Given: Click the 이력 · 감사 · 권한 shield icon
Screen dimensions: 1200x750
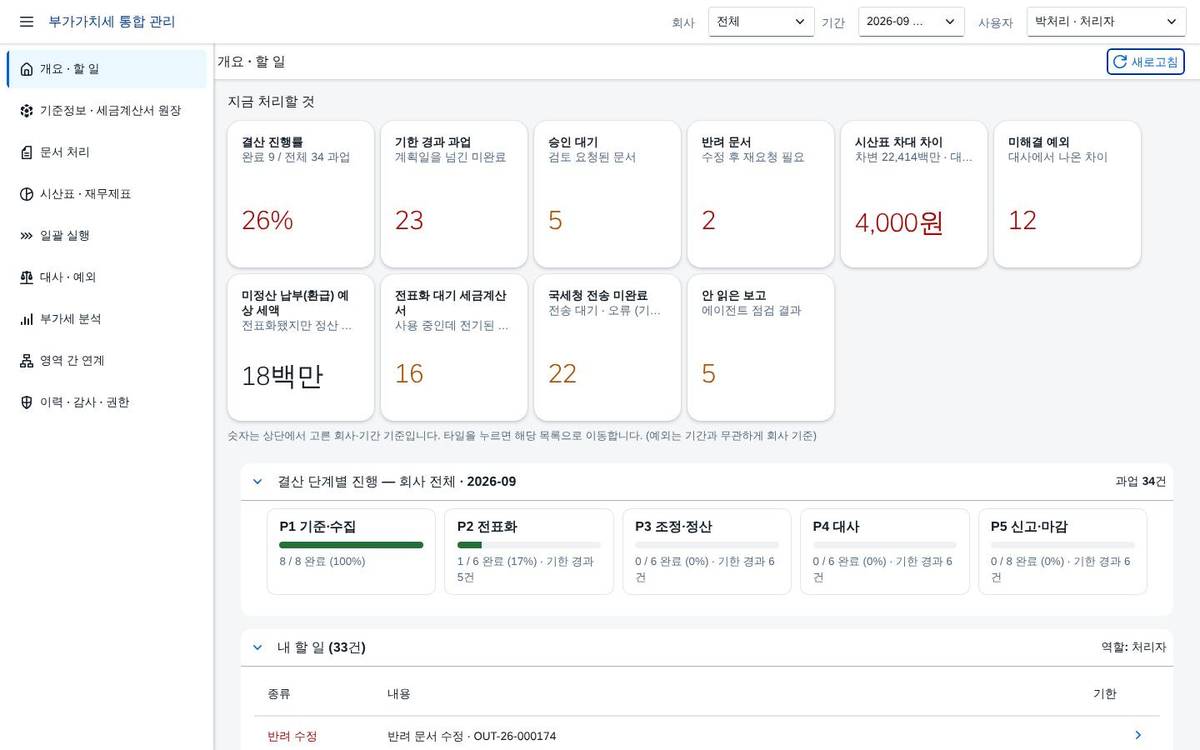Looking at the screenshot, I should 26,402.
